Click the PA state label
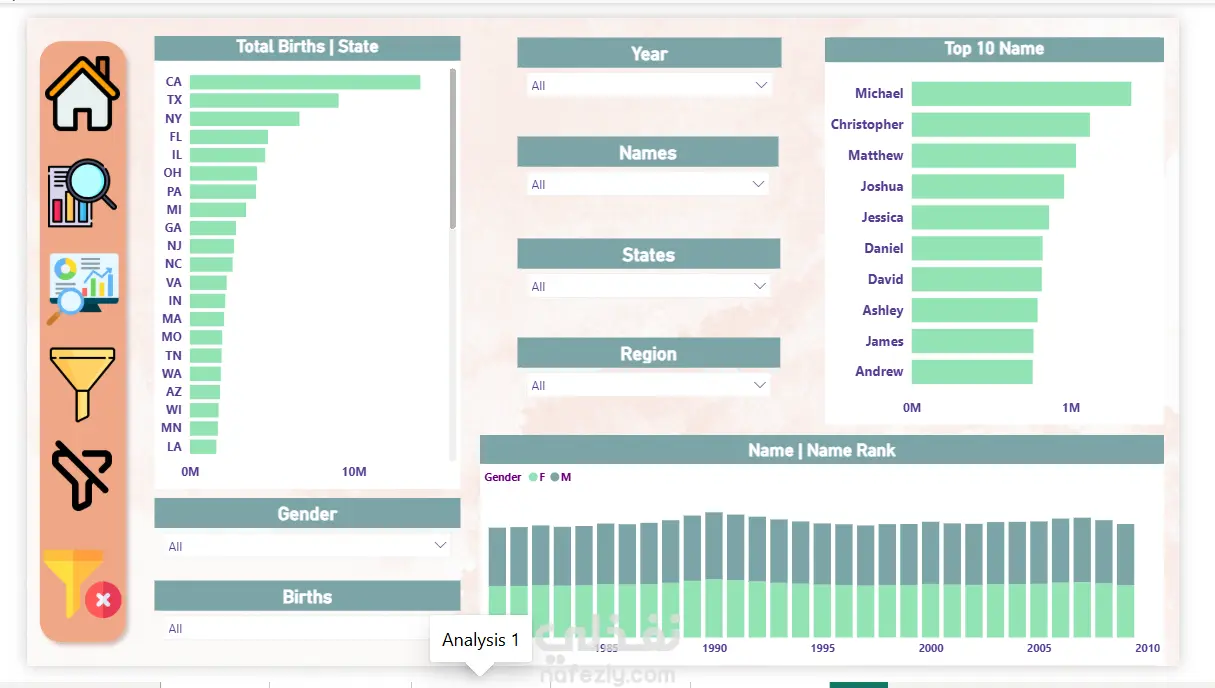The image size is (1215, 688). [x=174, y=192]
